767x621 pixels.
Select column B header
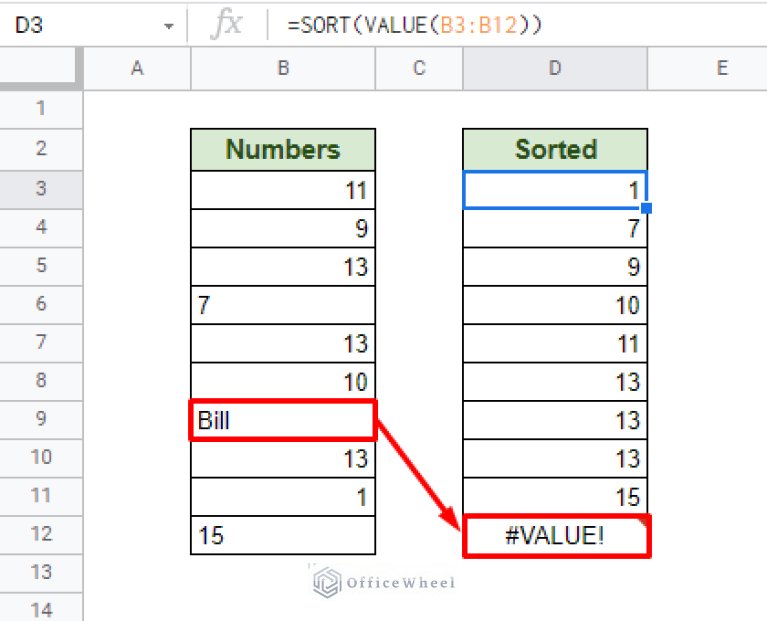coord(283,68)
